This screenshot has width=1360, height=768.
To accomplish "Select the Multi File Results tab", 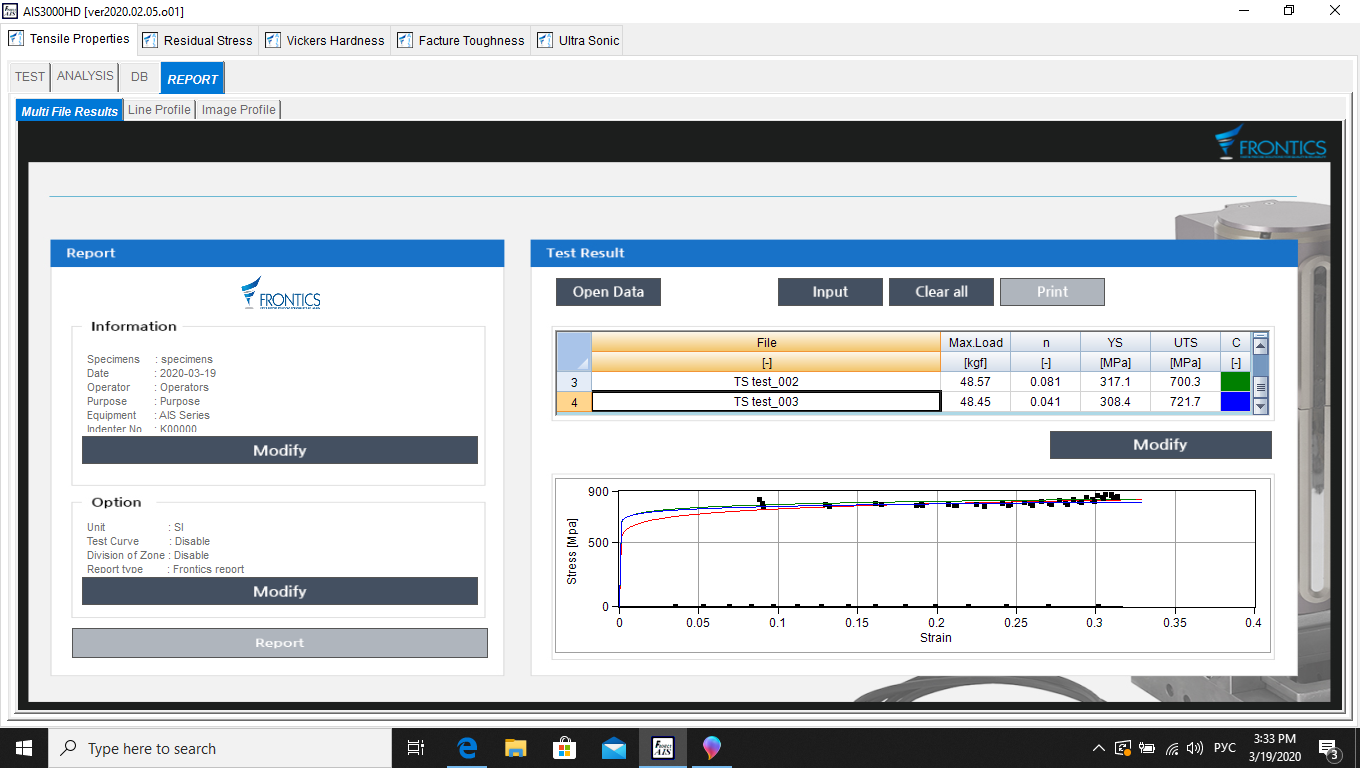I will (69, 110).
